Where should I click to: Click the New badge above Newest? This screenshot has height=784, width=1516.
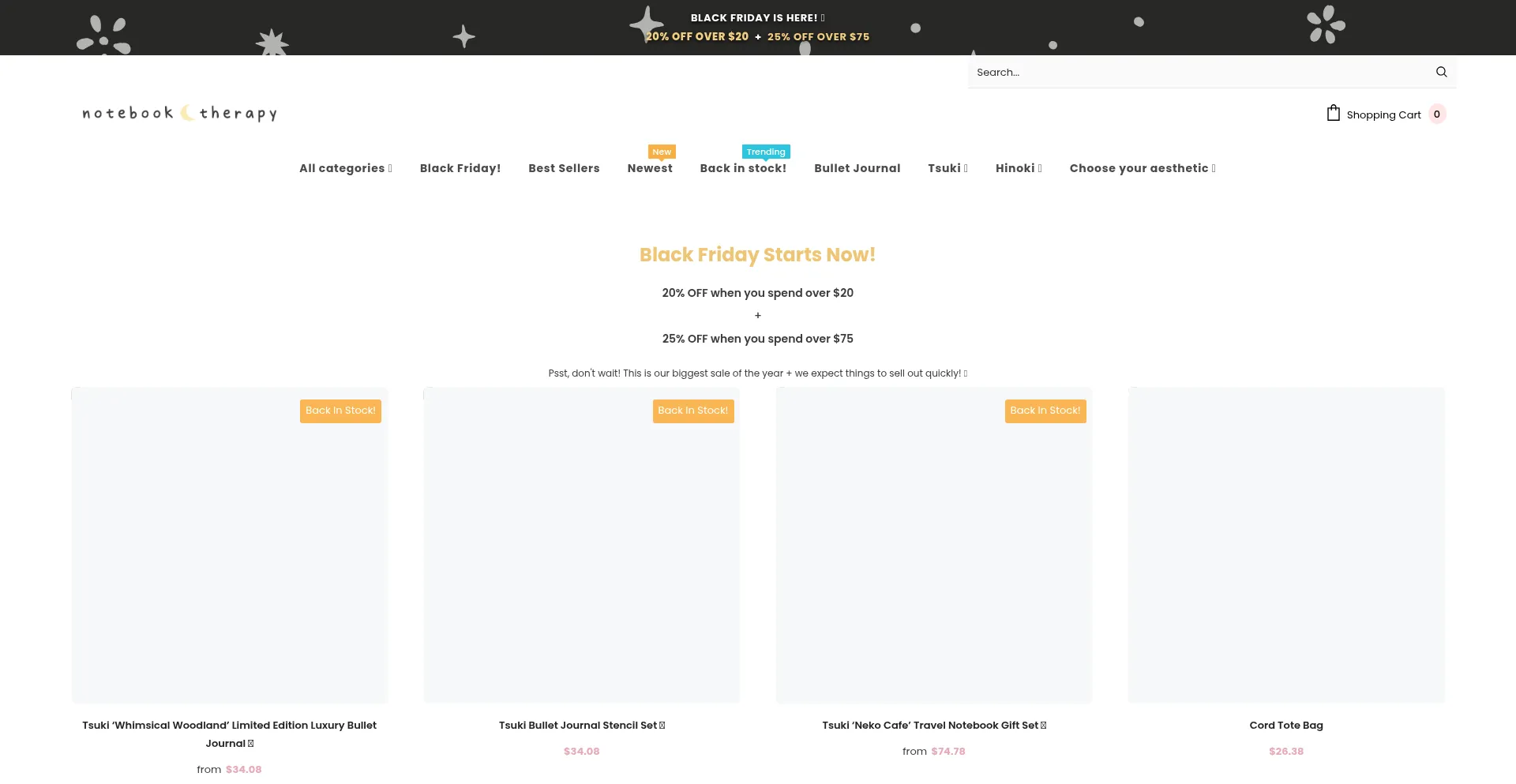(x=662, y=152)
